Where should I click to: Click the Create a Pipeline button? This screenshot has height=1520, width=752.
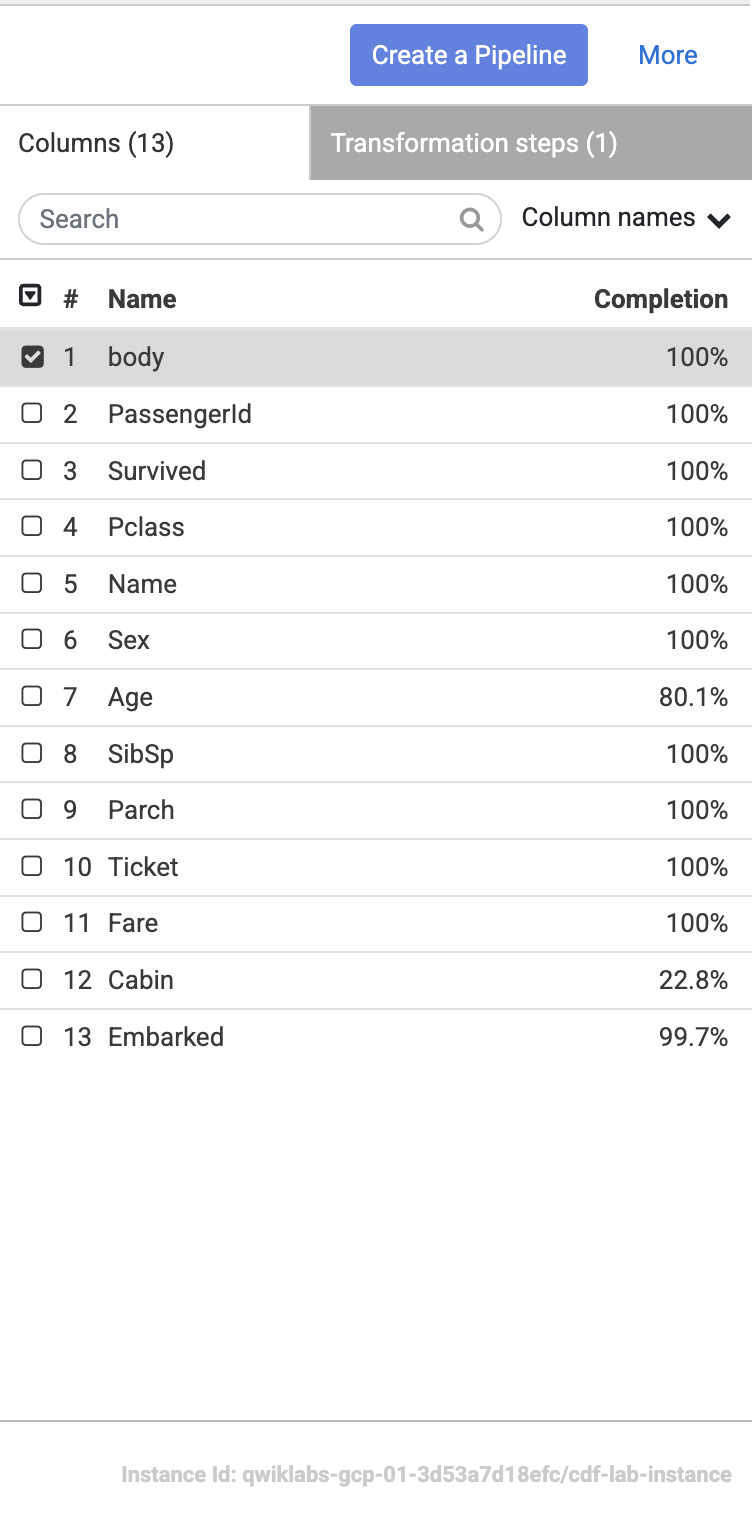coord(469,55)
